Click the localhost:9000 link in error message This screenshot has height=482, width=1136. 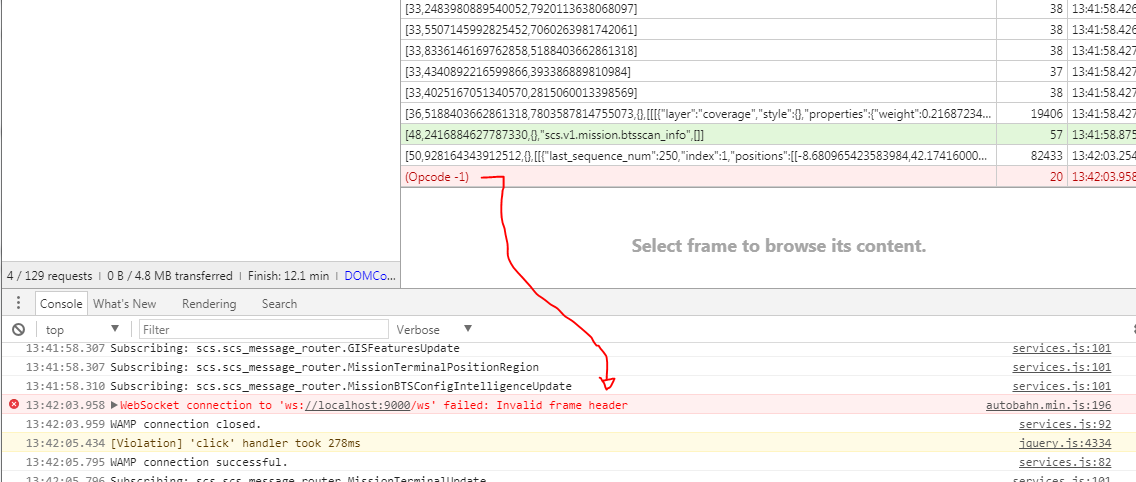coord(357,405)
